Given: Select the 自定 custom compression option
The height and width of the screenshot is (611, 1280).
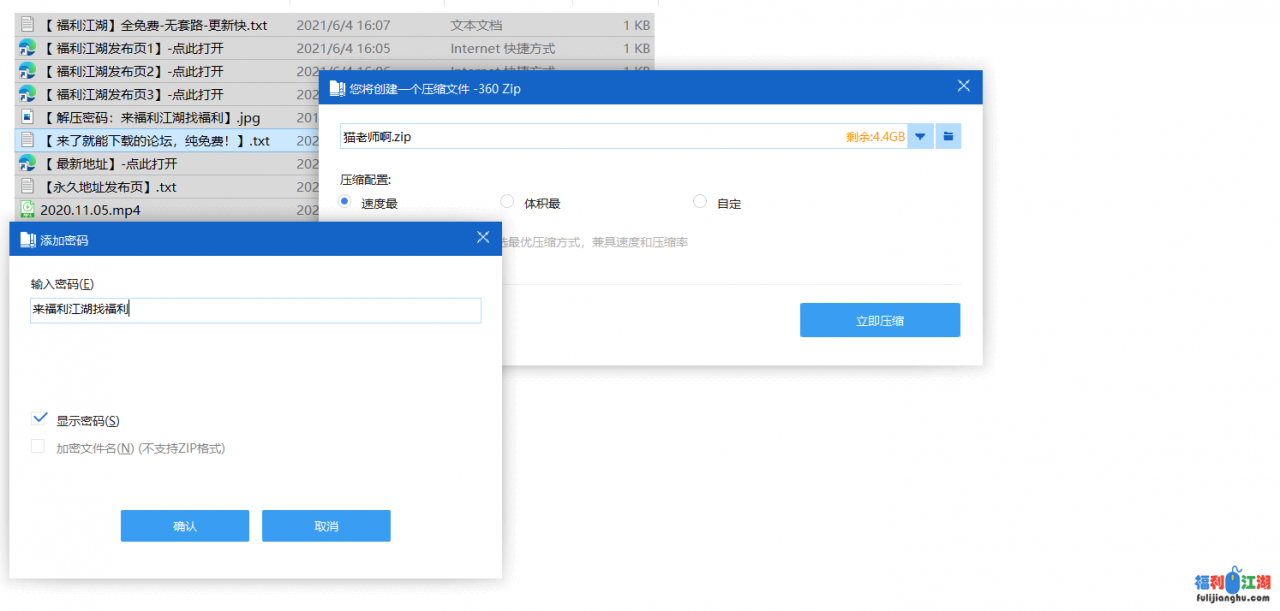Looking at the screenshot, I should [700, 202].
